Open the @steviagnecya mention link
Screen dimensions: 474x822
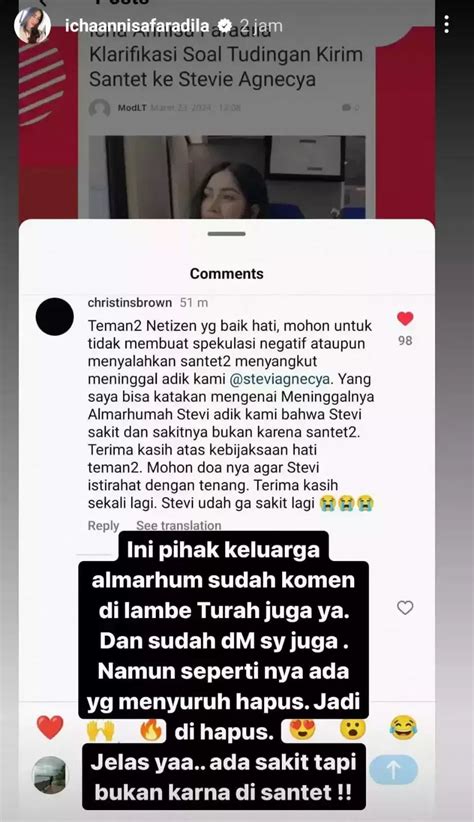tap(280, 379)
